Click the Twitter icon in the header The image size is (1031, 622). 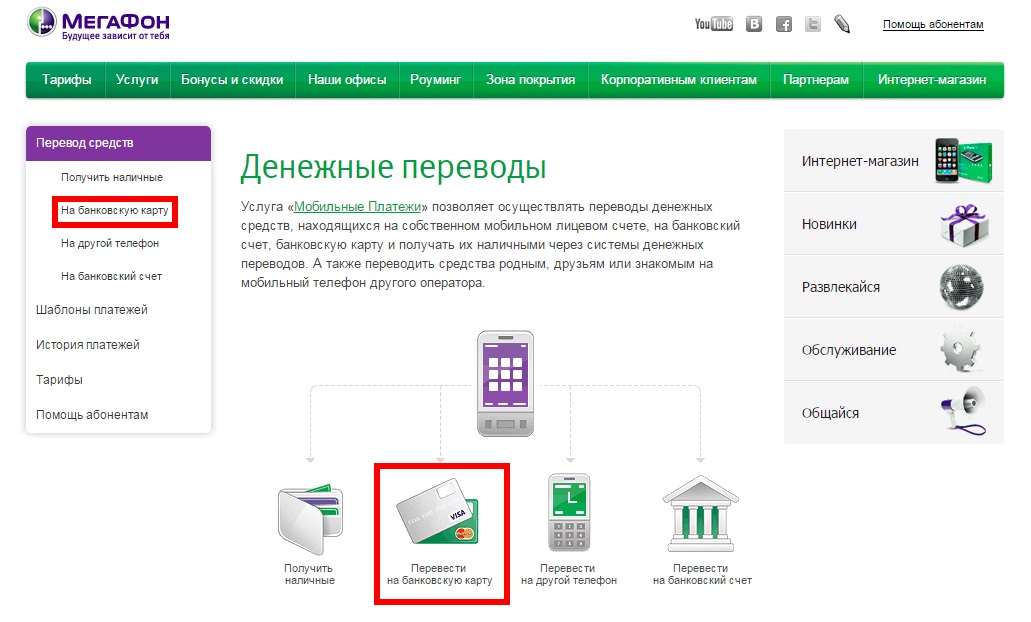tap(813, 22)
